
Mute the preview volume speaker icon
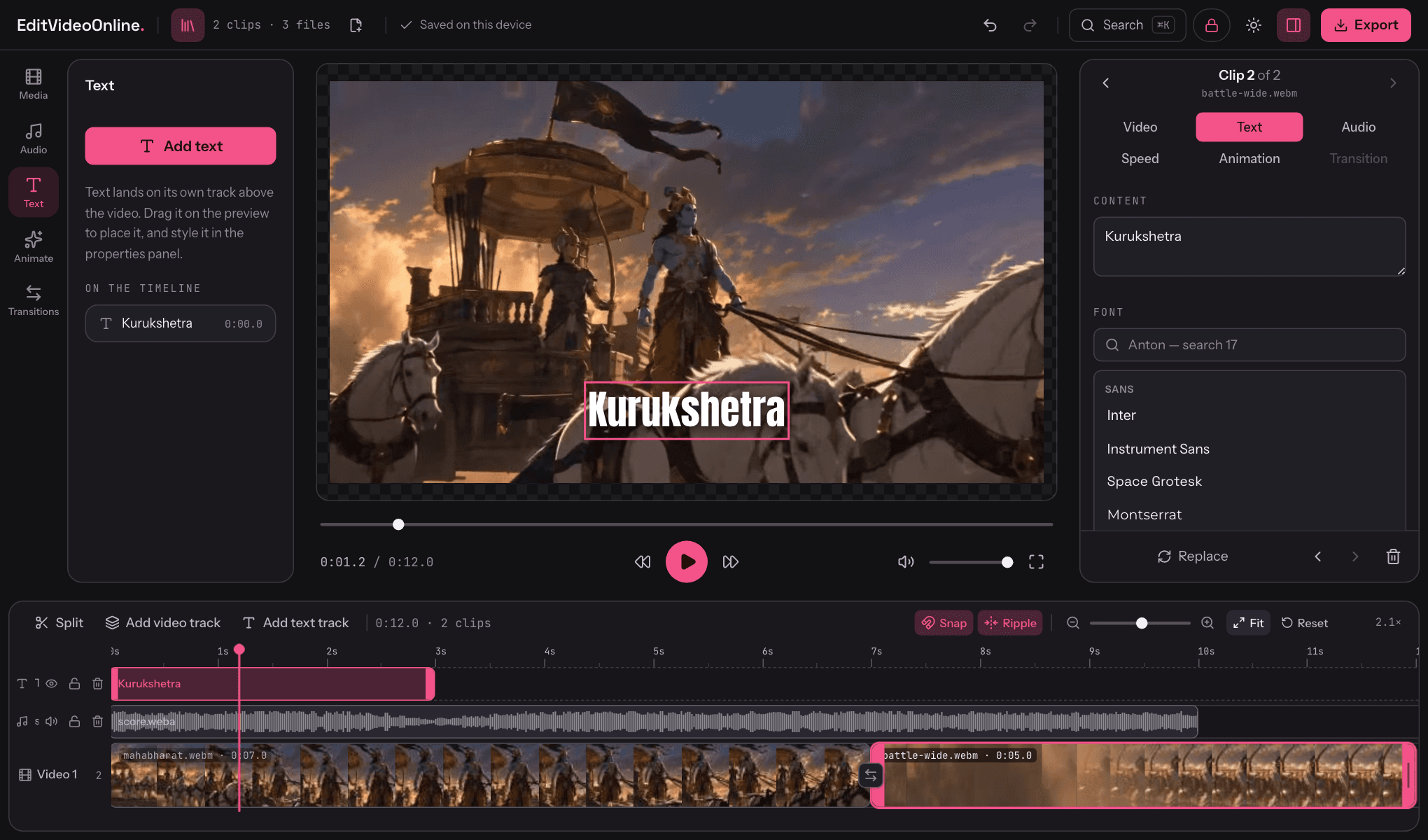906,561
